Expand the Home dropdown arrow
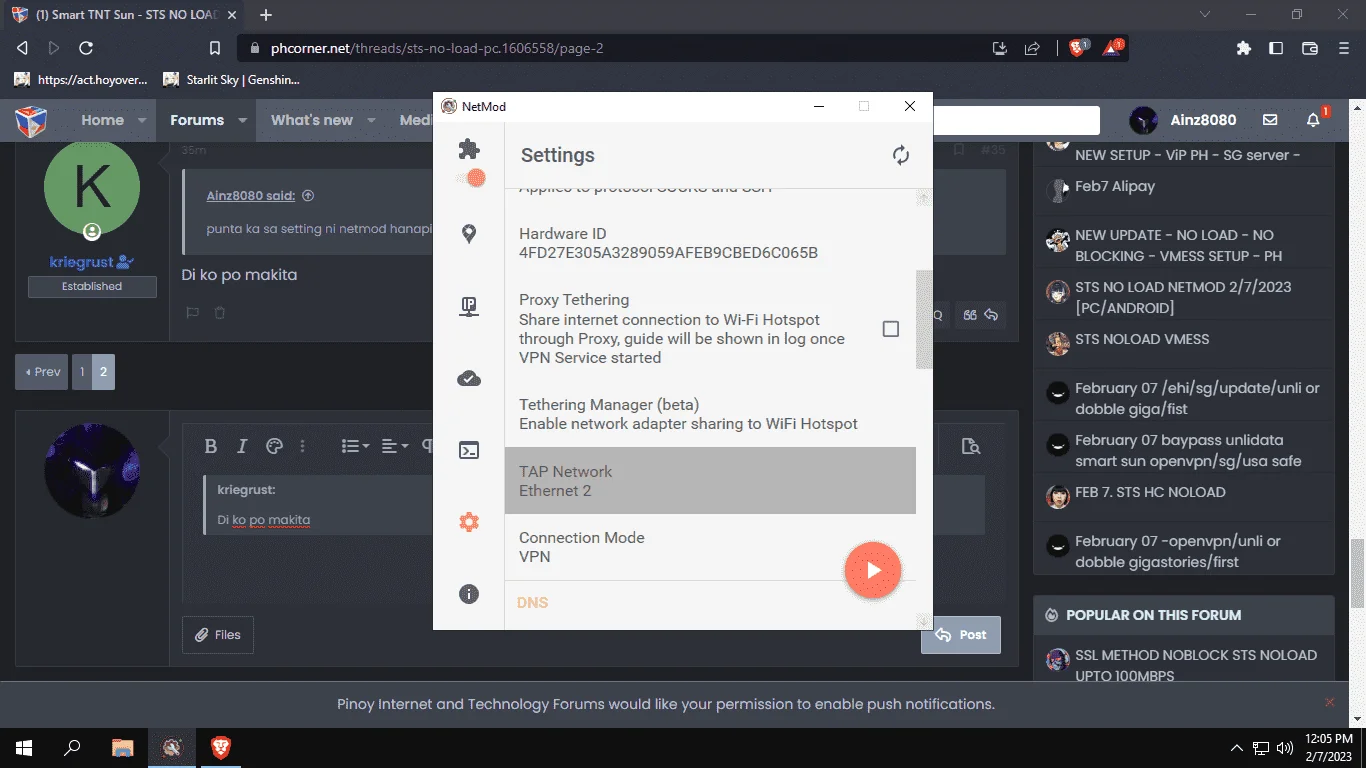Screen dimensions: 1366x768 [x=142, y=120]
